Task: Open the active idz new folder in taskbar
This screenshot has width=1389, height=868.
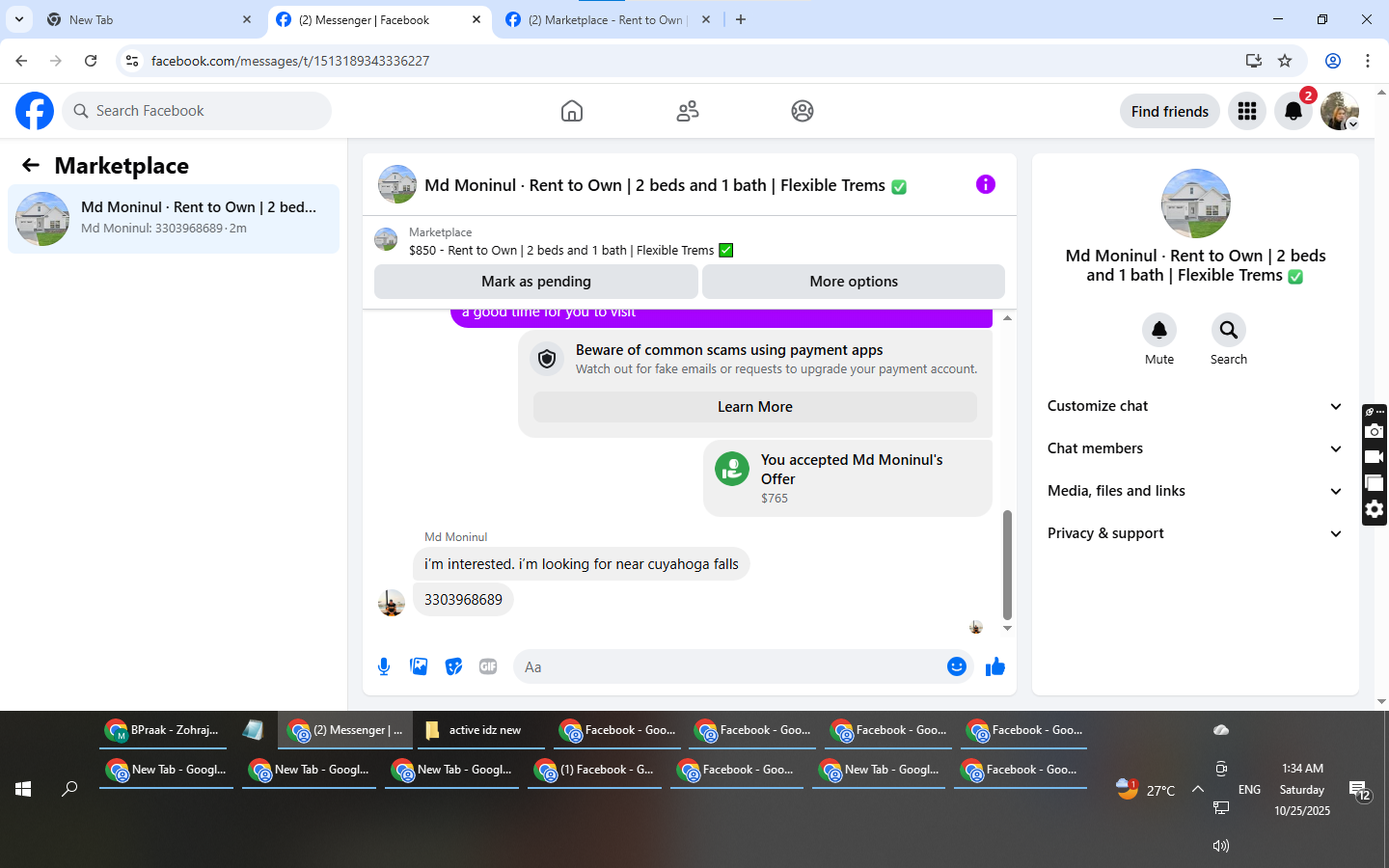Action: coord(479,730)
